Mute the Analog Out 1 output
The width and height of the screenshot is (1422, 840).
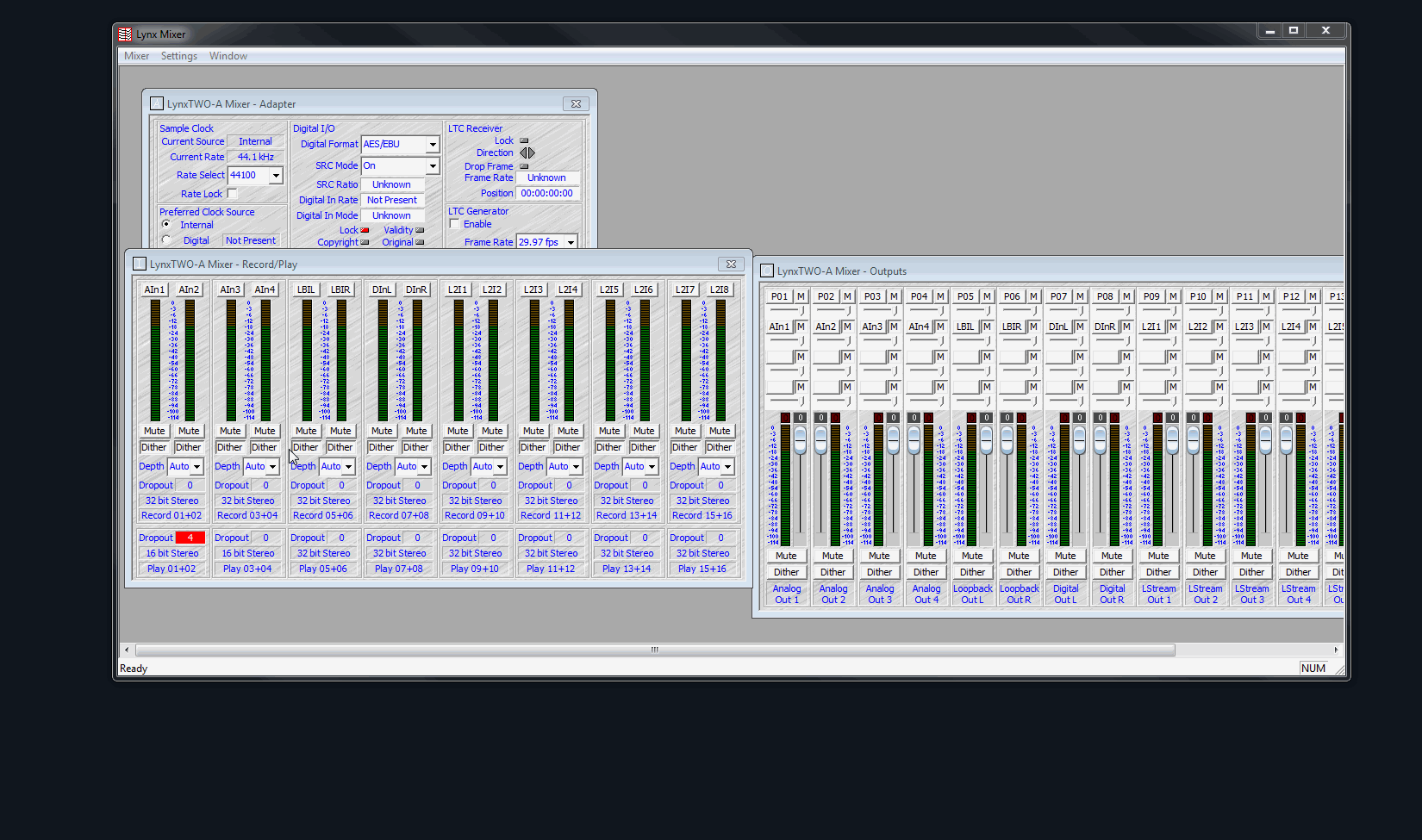786,556
